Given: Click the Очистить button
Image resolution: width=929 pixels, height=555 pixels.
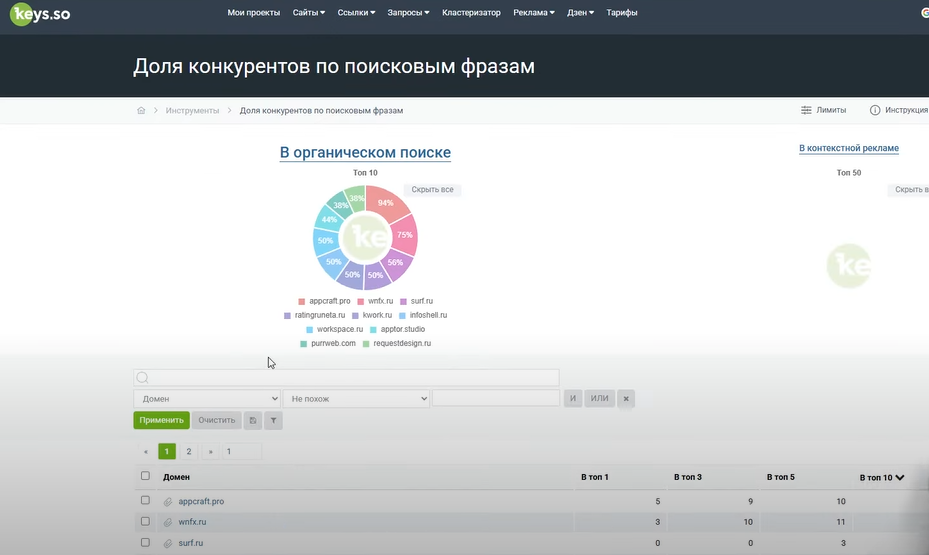Looking at the screenshot, I should [x=217, y=420].
